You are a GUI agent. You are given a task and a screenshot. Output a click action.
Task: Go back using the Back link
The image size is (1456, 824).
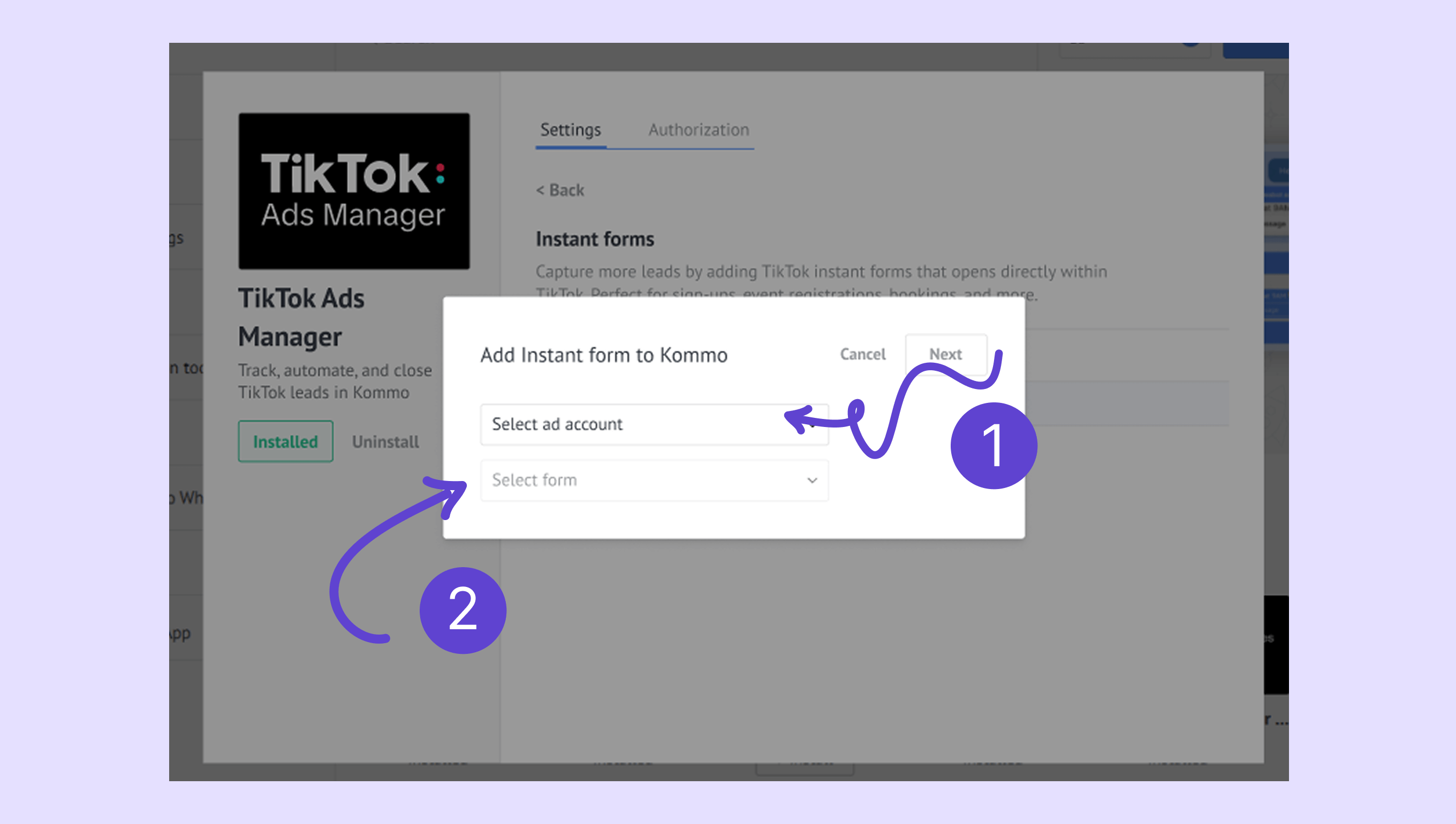560,190
